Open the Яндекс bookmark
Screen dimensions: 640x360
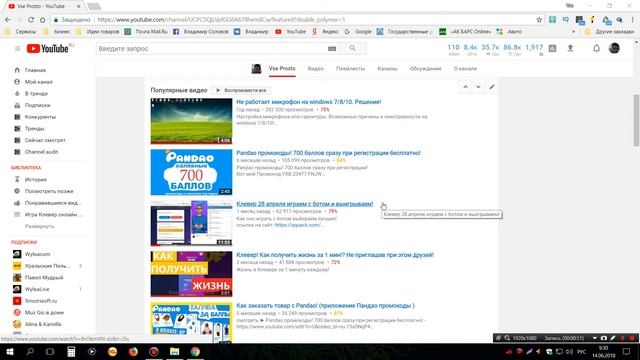pyautogui.click(x=325, y=31)
